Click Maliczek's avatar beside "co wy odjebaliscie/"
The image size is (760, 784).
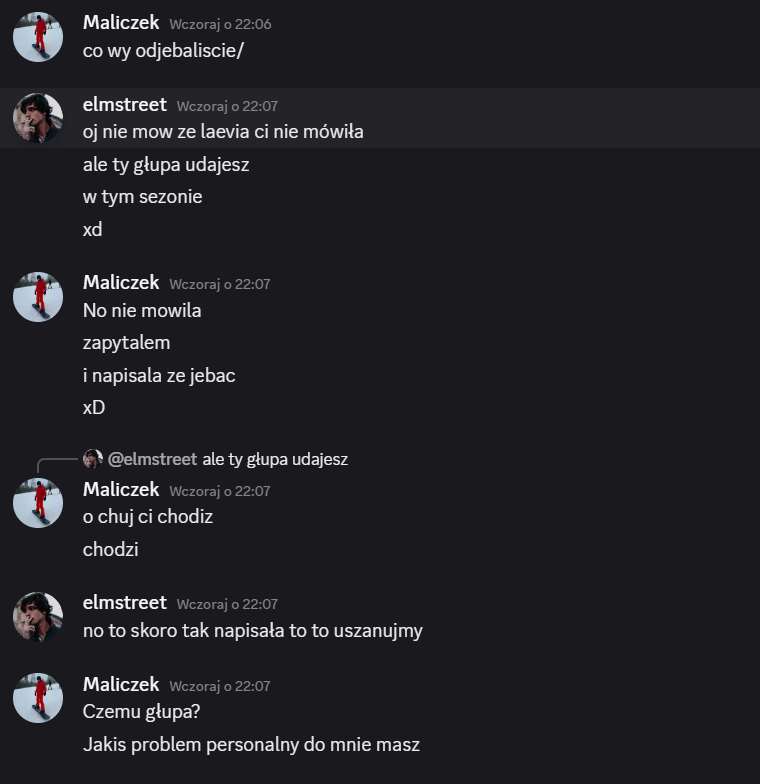coord(38,37)
